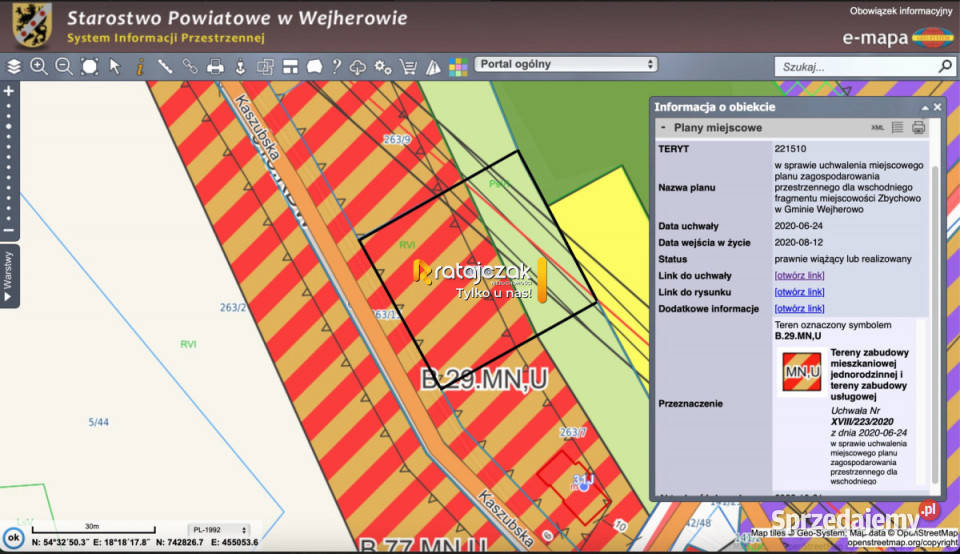Click the anchor stamp toolbar icon
Image resolution: width=960 pixels, height=554 pixels.
tap(240, 66)
